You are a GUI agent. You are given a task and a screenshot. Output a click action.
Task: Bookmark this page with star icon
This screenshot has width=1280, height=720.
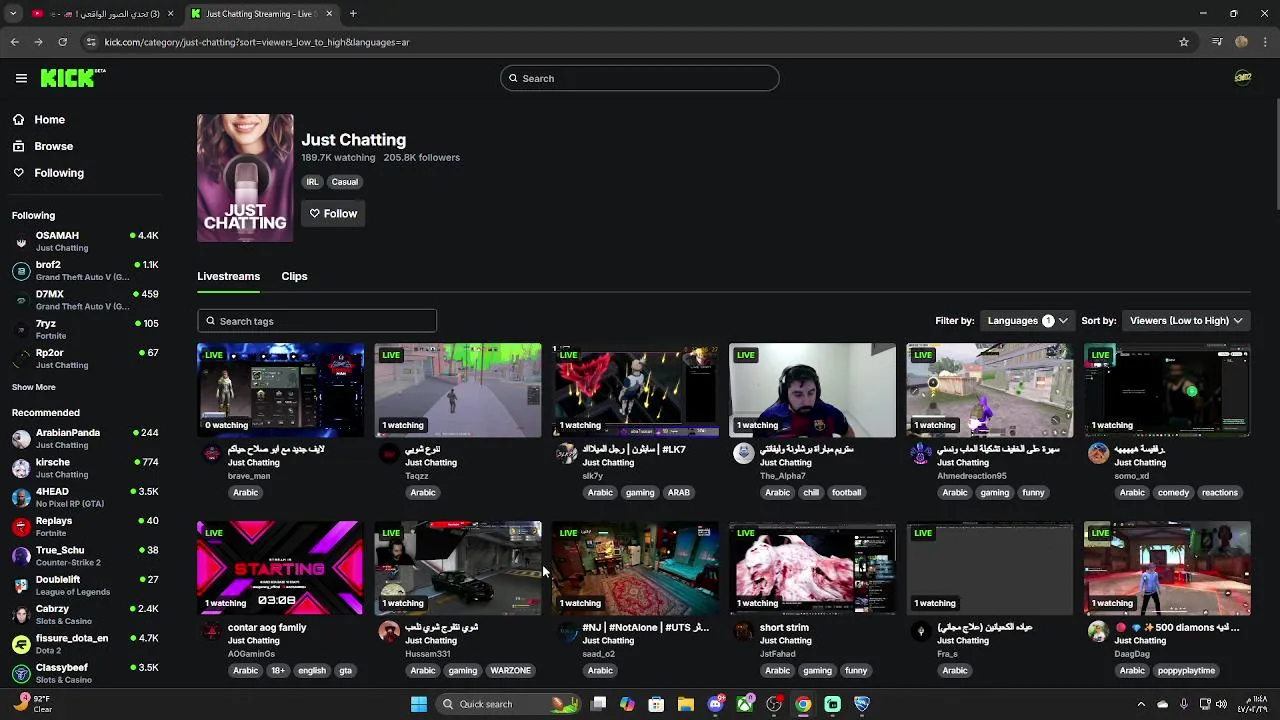(1184, 42)
